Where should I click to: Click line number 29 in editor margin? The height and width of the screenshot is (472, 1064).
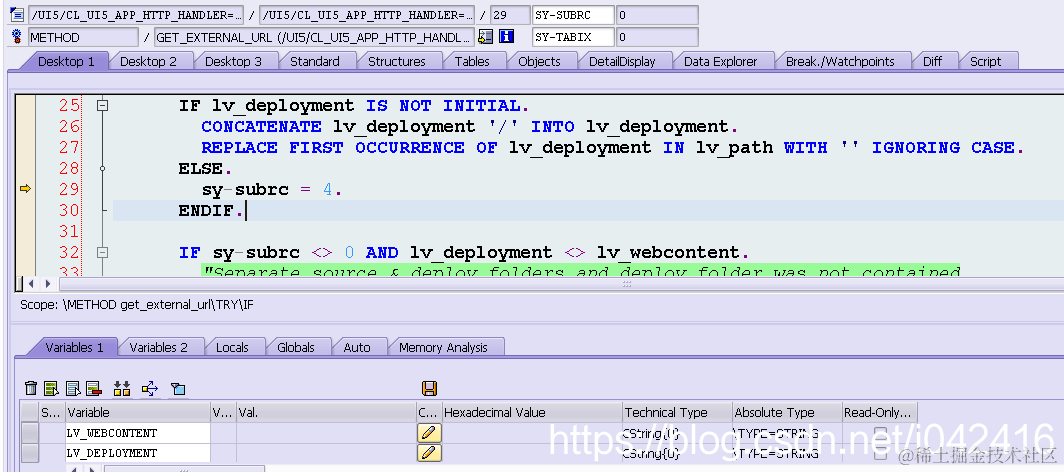pyautogui.click(x=69, y=189)
